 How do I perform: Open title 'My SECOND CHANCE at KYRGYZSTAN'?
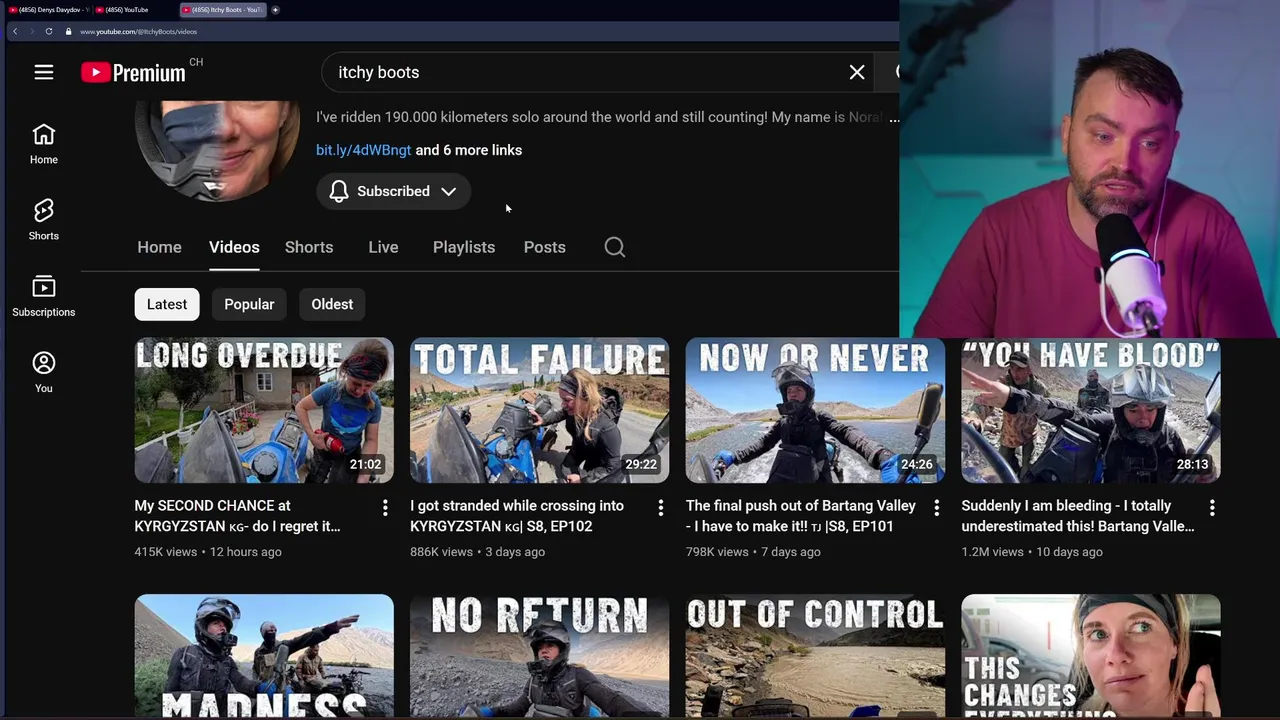pos(238,516)
